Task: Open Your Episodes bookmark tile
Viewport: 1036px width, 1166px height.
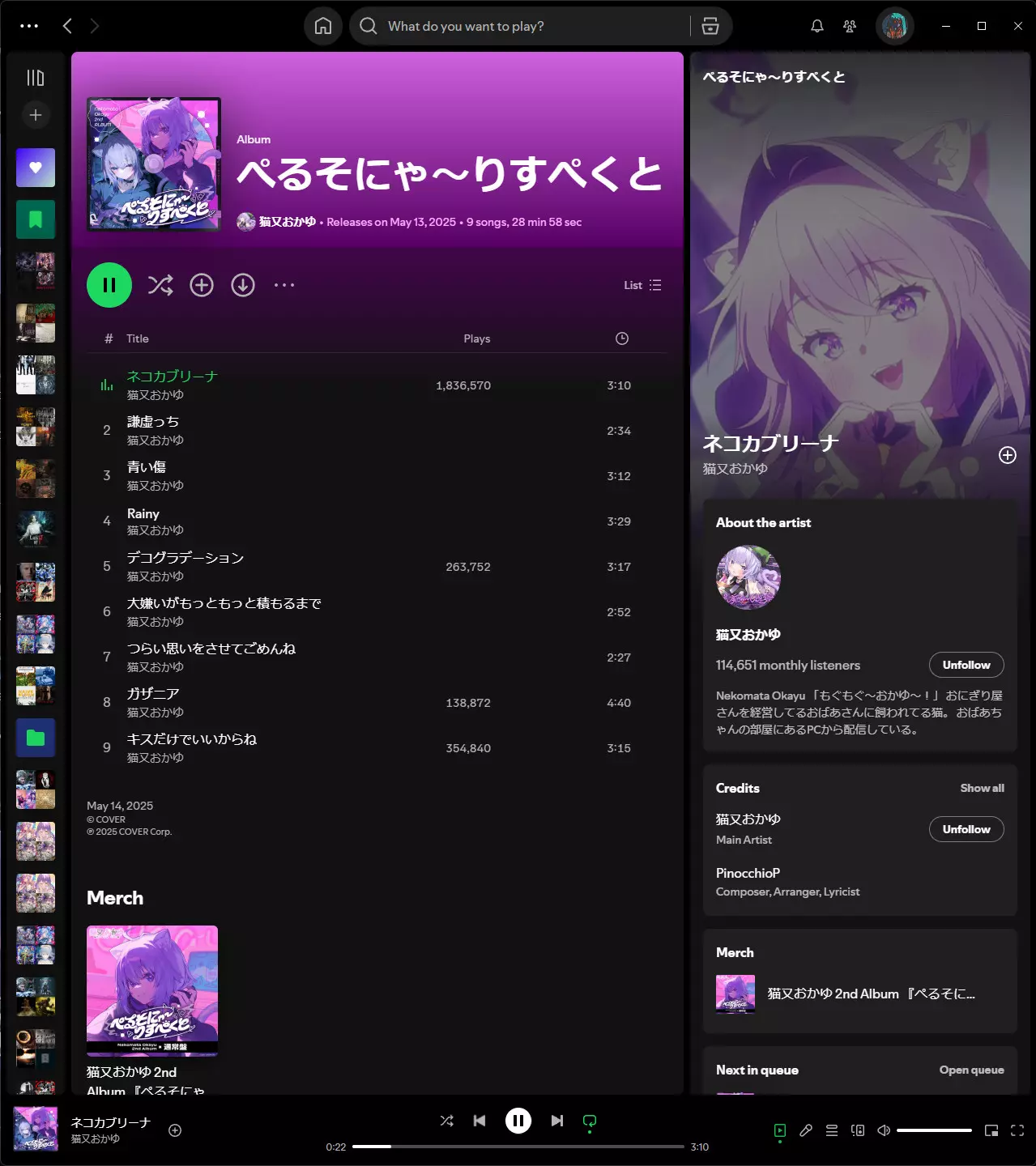Action: [36, 219]
